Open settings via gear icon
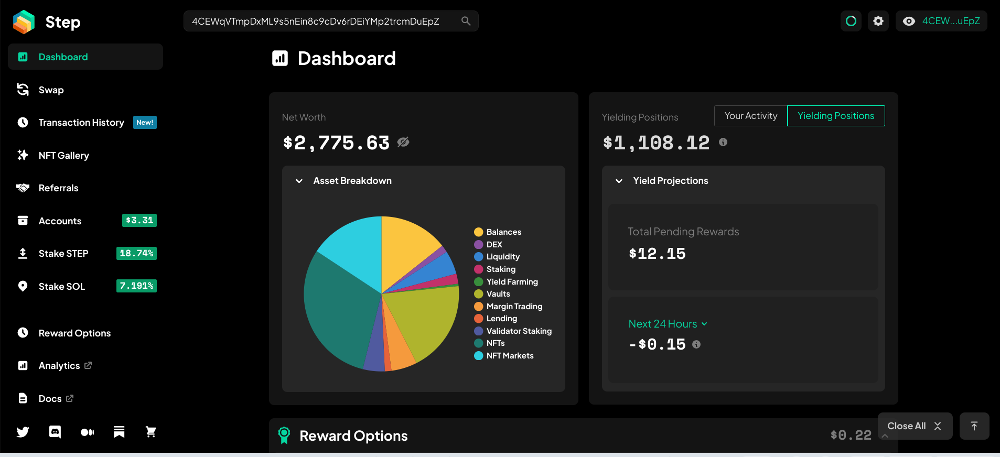1000x457 pixels. [x=878, y=21]
